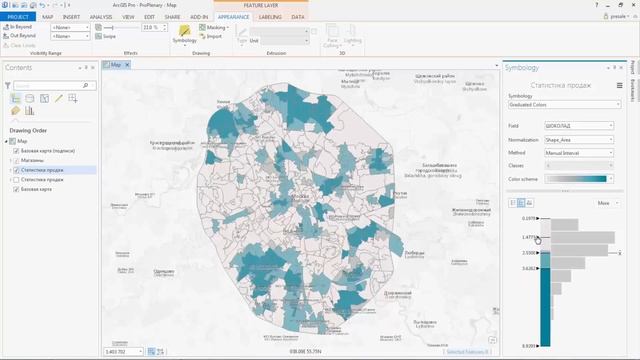
Task: Select List By Drawing Order icon
Action: point(16,98)
